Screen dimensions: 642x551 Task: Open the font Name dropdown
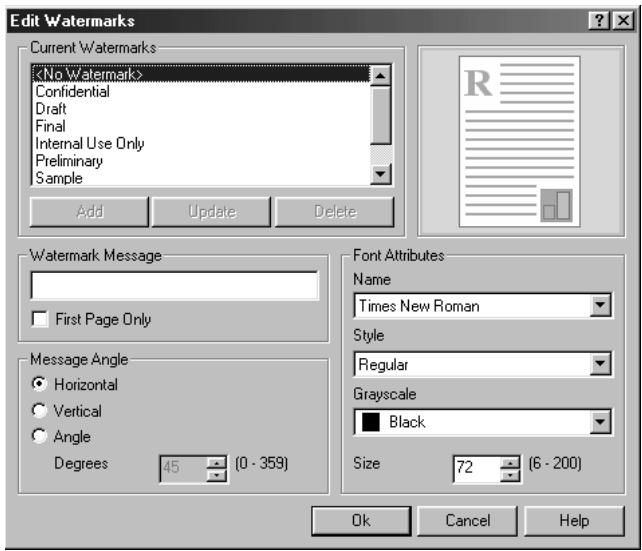point(600,305)
